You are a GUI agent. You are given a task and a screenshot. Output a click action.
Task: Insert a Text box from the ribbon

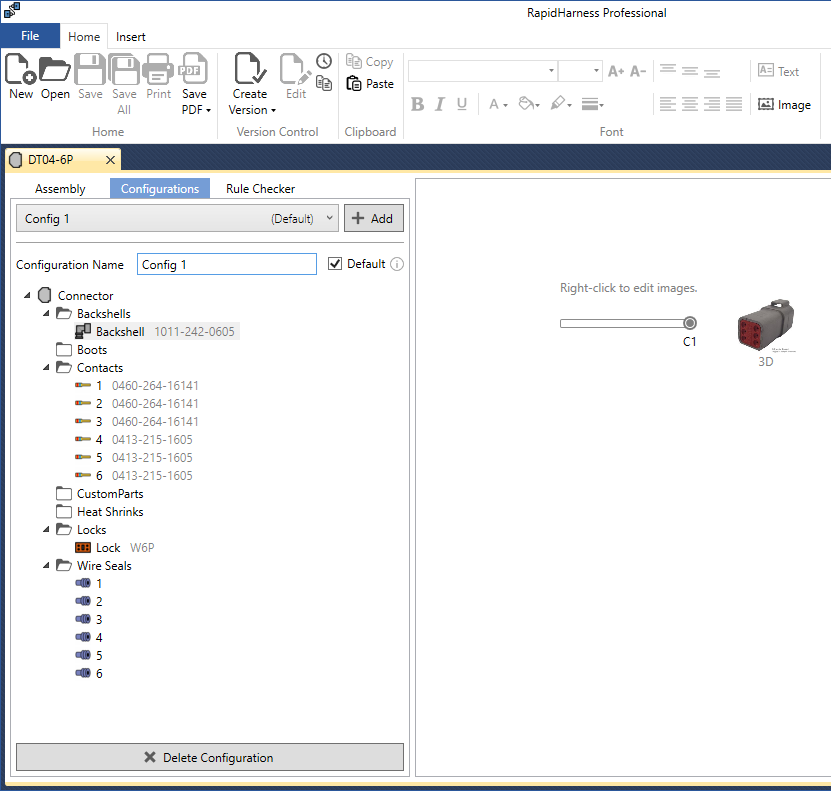click(x=779, y=71)
